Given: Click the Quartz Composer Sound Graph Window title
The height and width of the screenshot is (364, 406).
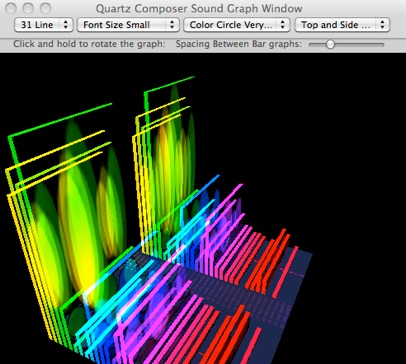Looking at the screenshot, I should pos(199,8).
